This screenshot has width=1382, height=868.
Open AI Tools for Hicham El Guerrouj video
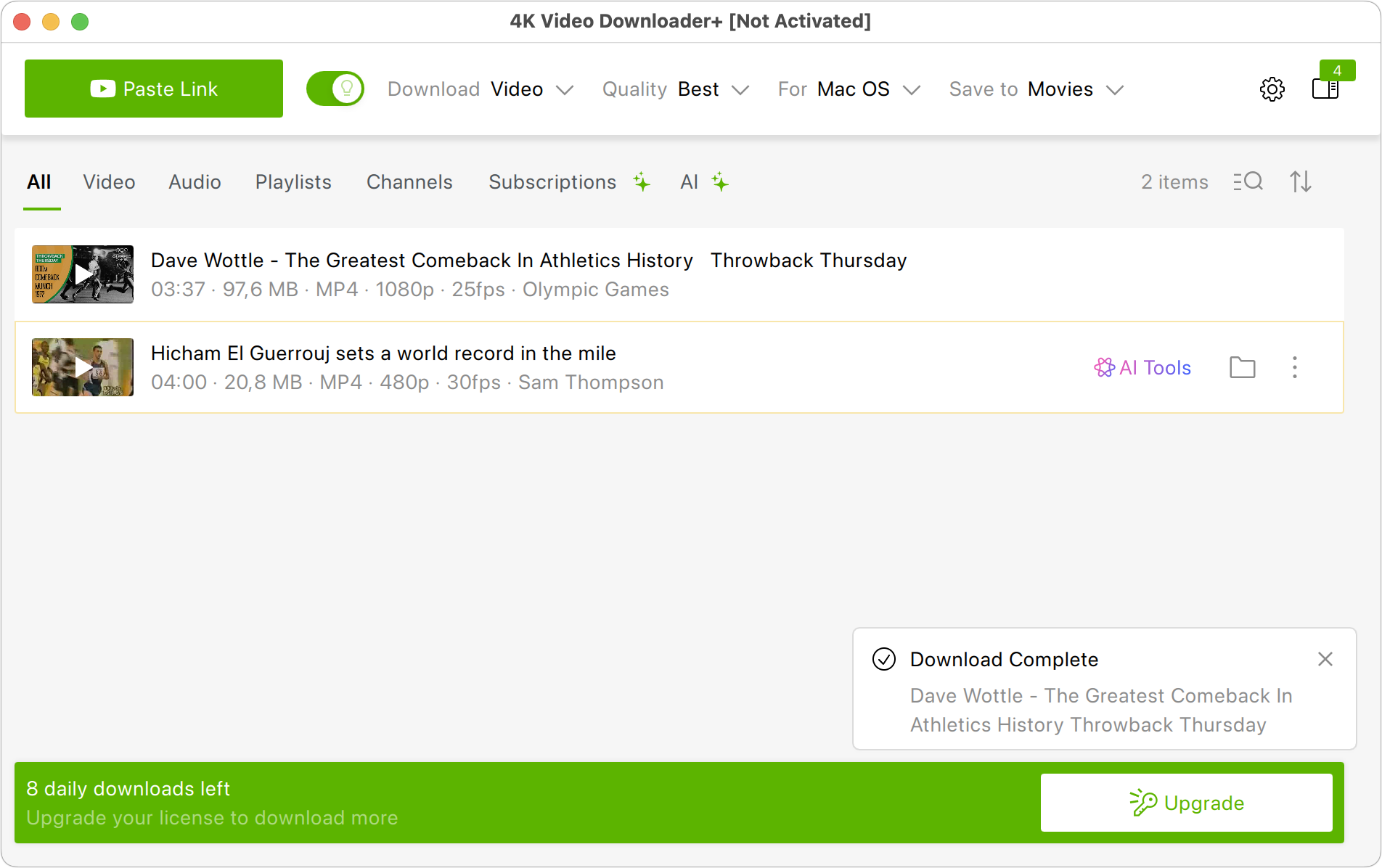[1142, 368]
